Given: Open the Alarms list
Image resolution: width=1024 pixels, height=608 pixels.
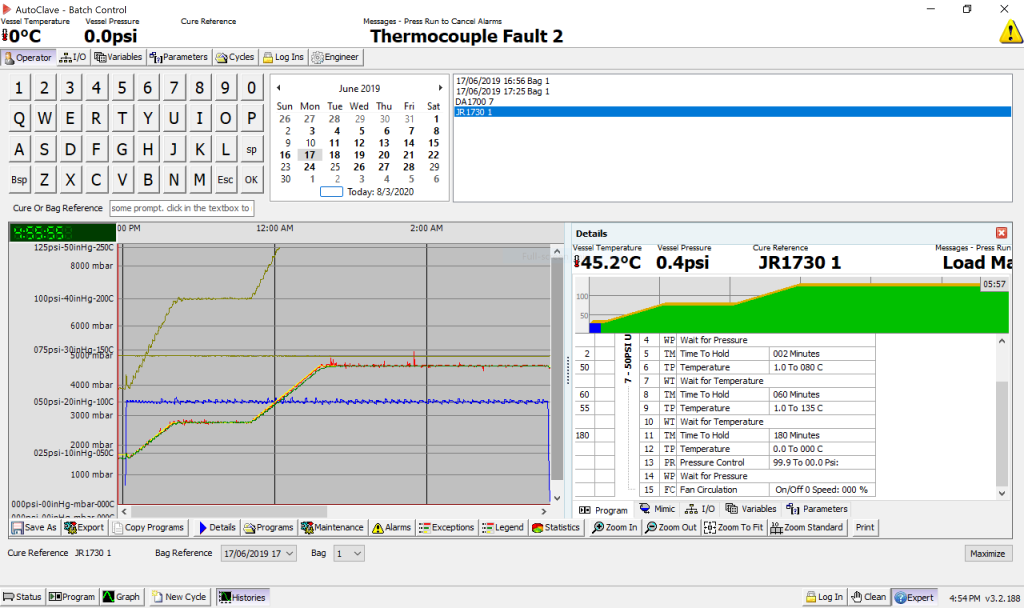Looking at the screenshot, I should 391,527.
